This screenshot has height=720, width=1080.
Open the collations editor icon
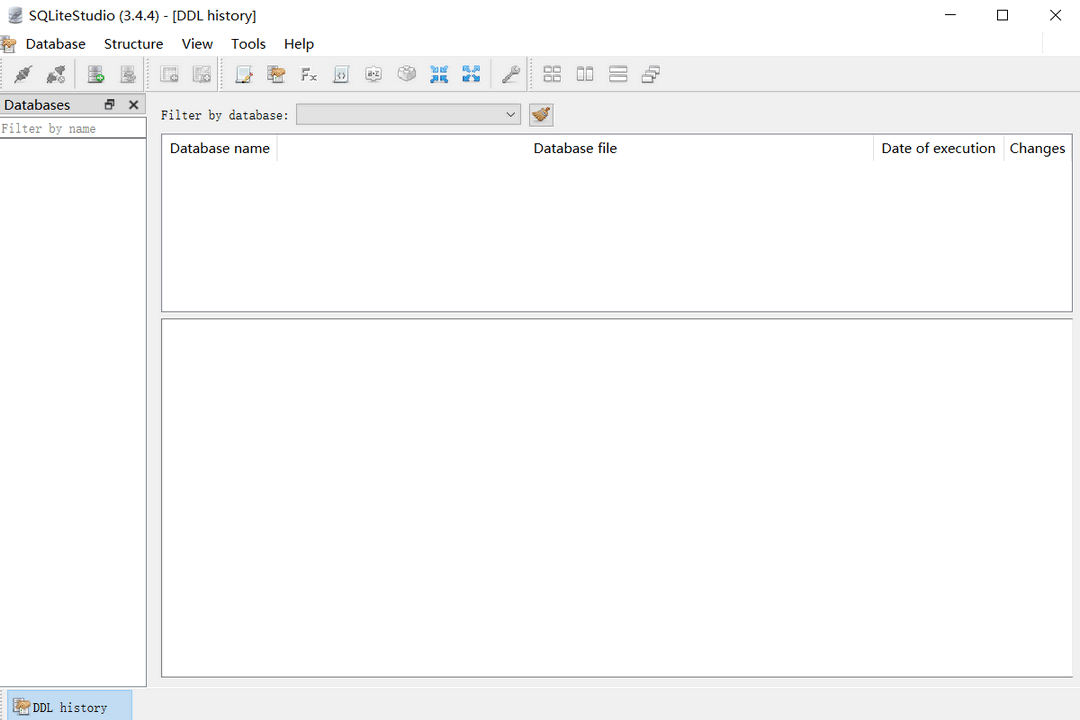[373, 74]
